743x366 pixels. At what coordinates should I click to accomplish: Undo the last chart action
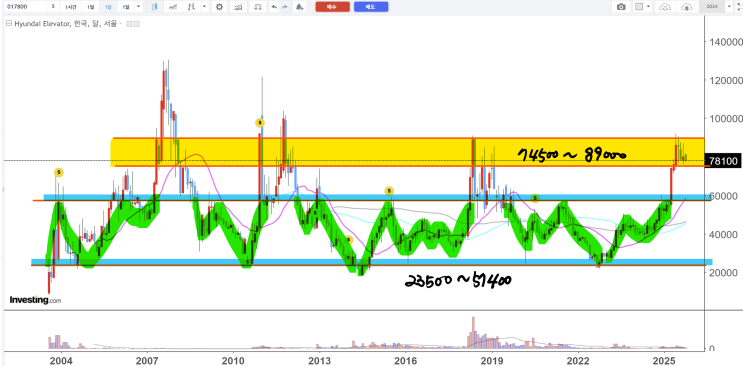[x=274, y=7]
